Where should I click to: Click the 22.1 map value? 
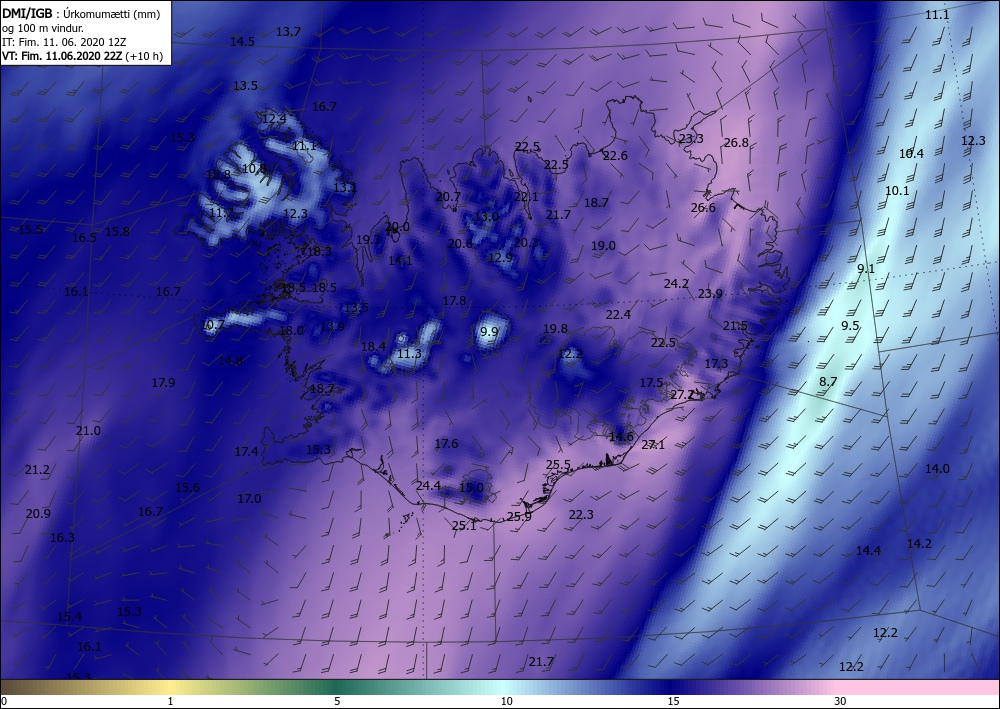click(526, 197)
